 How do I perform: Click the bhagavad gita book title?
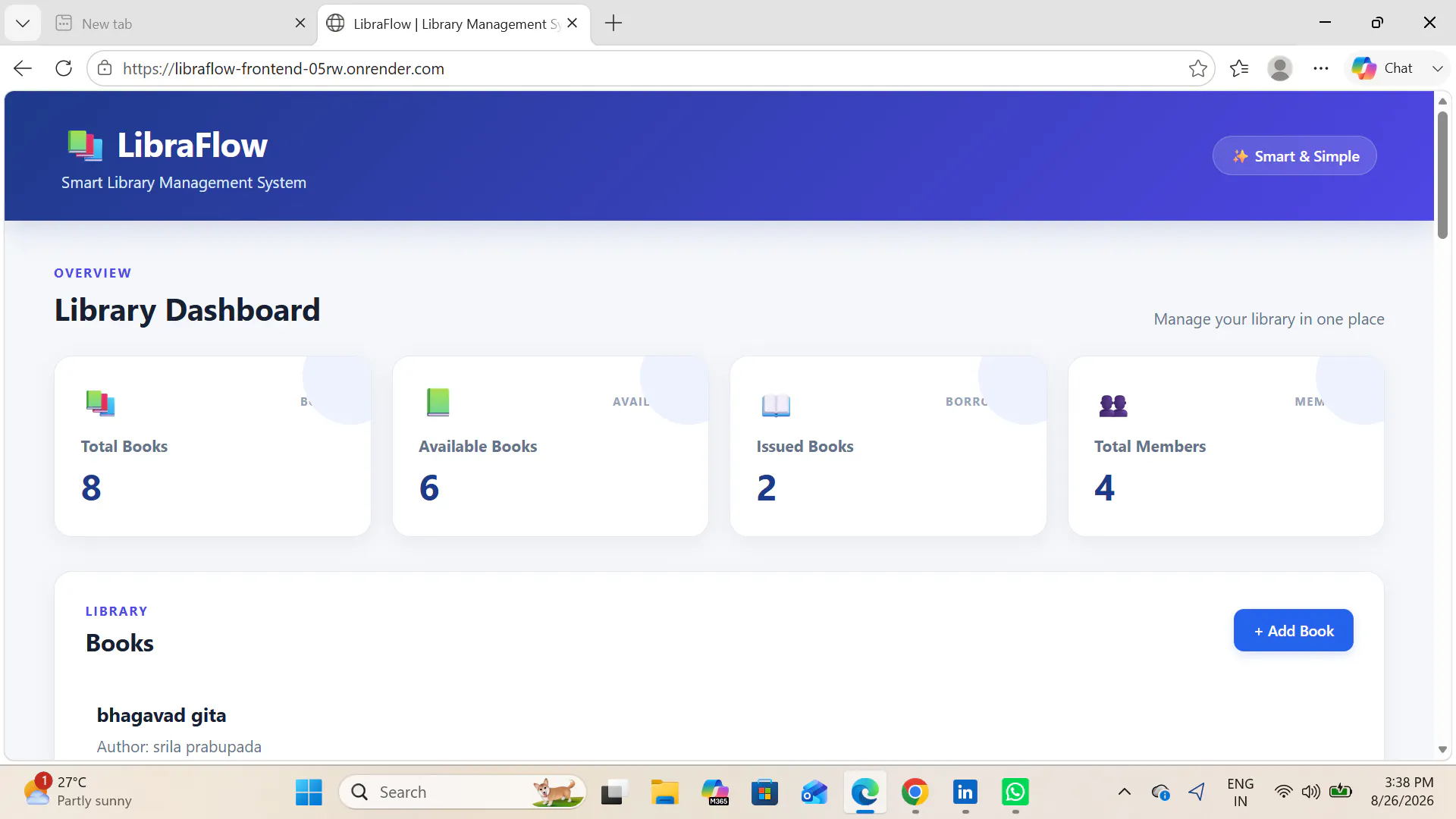click(162, 715)
